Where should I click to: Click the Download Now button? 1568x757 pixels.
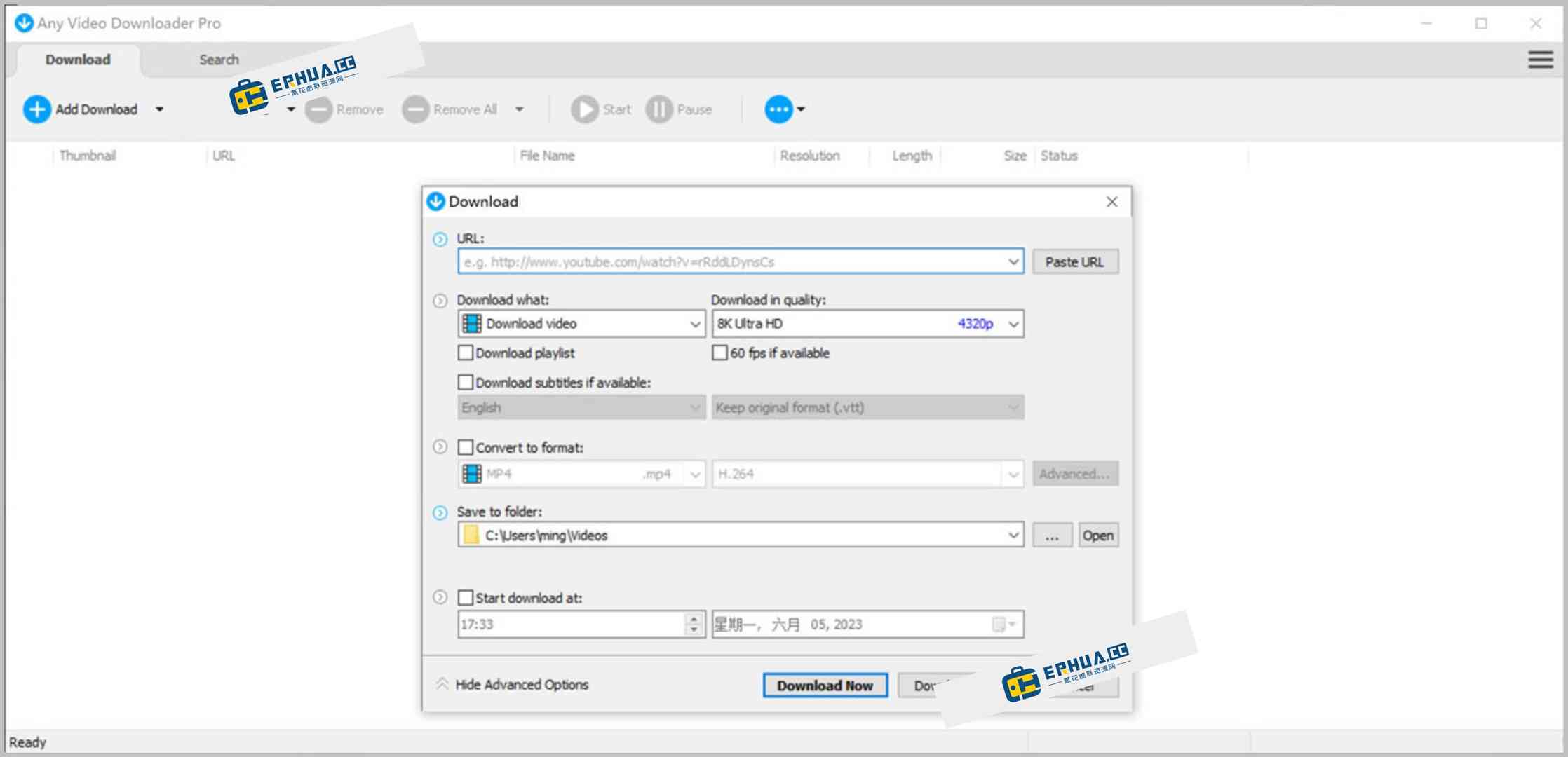click(825, 685)
